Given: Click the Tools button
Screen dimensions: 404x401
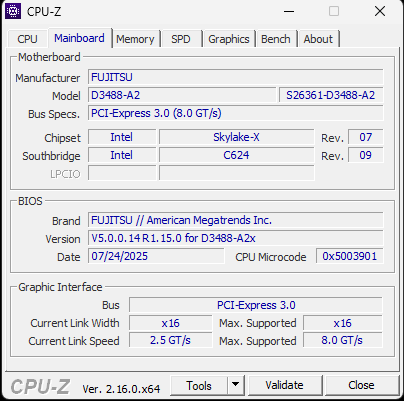Looking at the screenshot, I should tap(199, 386).
